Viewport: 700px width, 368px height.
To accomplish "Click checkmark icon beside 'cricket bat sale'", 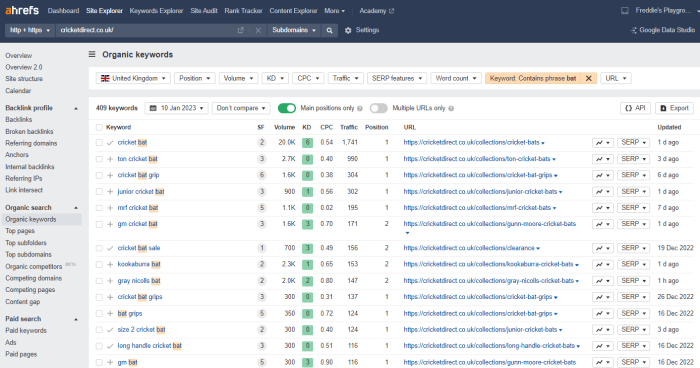I will click(x=110, y=248).
